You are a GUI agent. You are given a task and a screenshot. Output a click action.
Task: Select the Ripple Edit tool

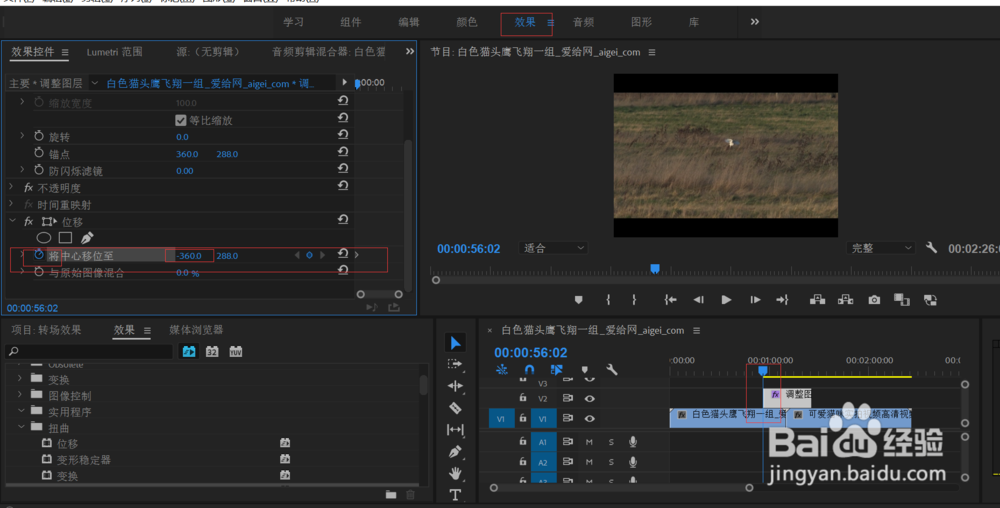tap(455, 386)
